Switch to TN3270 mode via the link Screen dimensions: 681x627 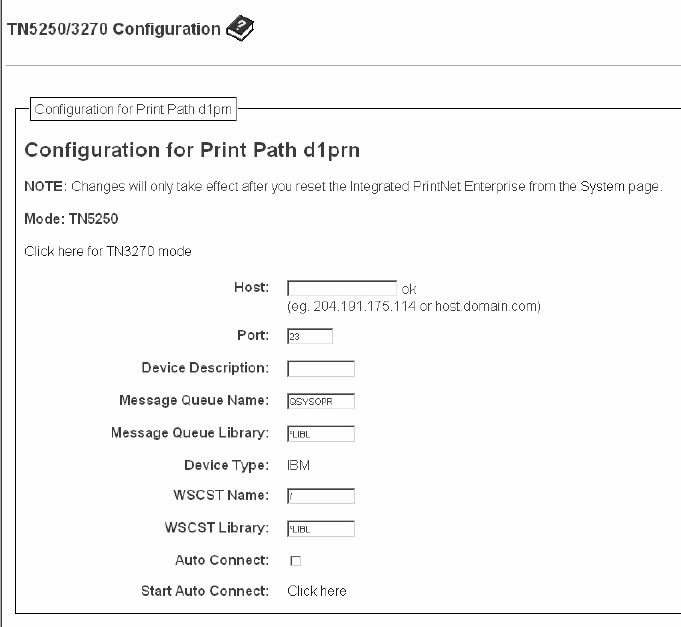pyautogui.click(x=108, y=251)
